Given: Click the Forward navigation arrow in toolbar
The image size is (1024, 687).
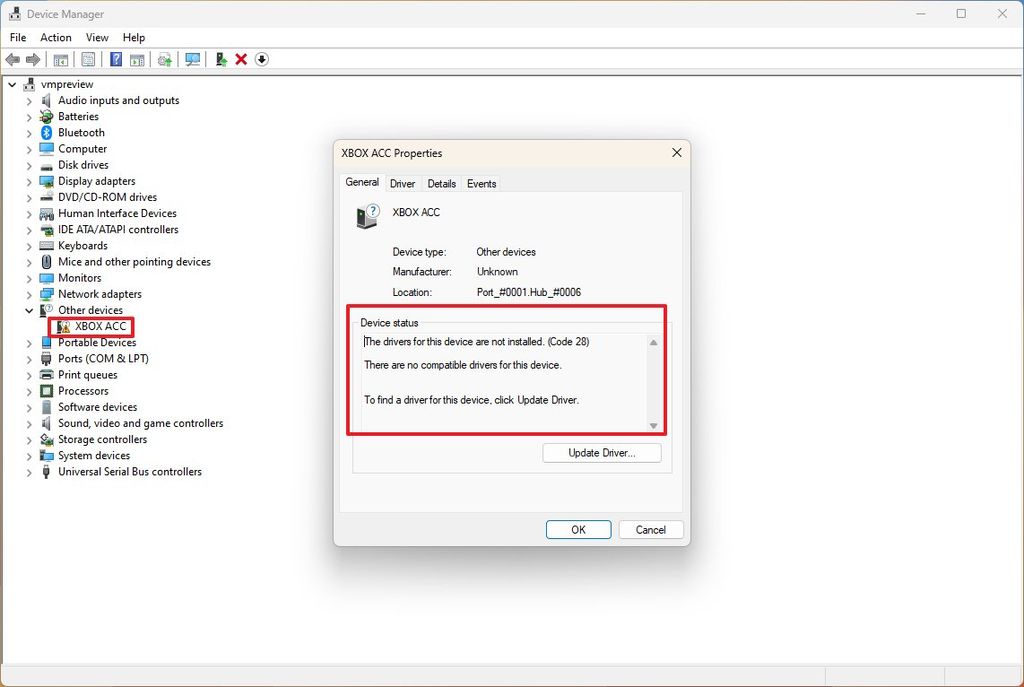Looking at the screenshot, I should click(32, 59).
